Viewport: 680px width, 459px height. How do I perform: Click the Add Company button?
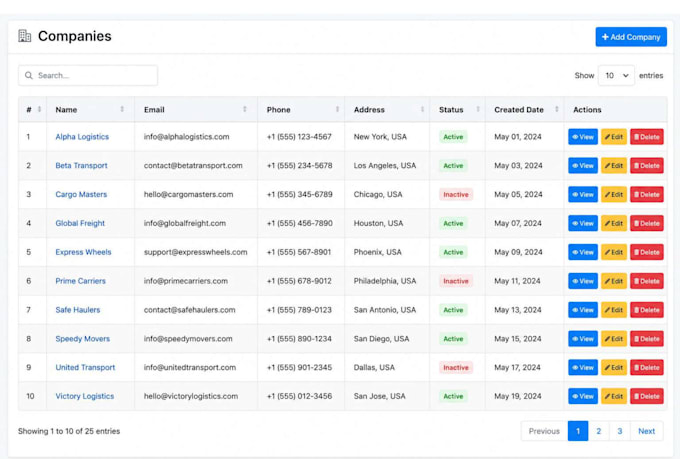631,37
